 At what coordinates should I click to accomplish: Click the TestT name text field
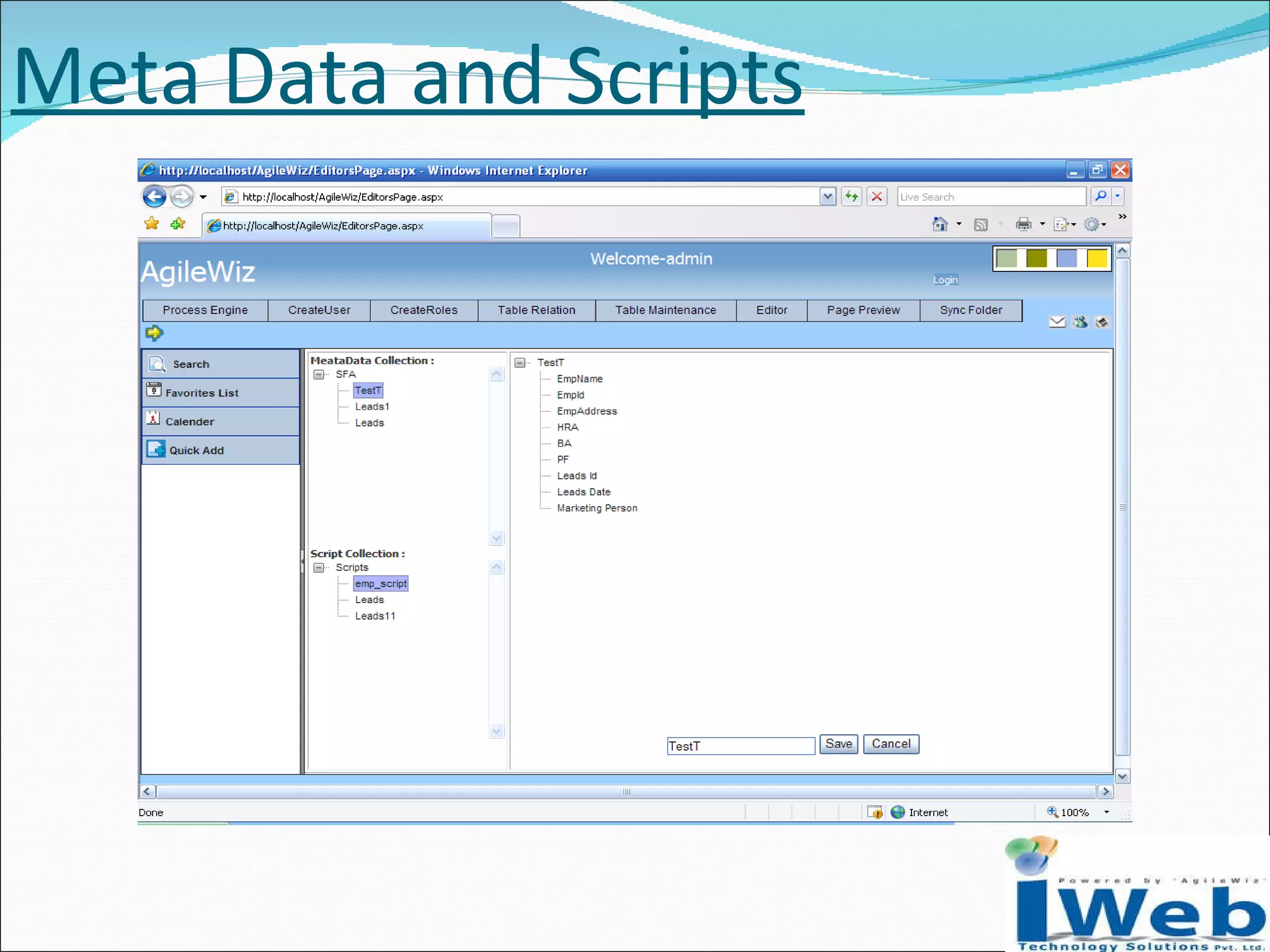point(741,746)
